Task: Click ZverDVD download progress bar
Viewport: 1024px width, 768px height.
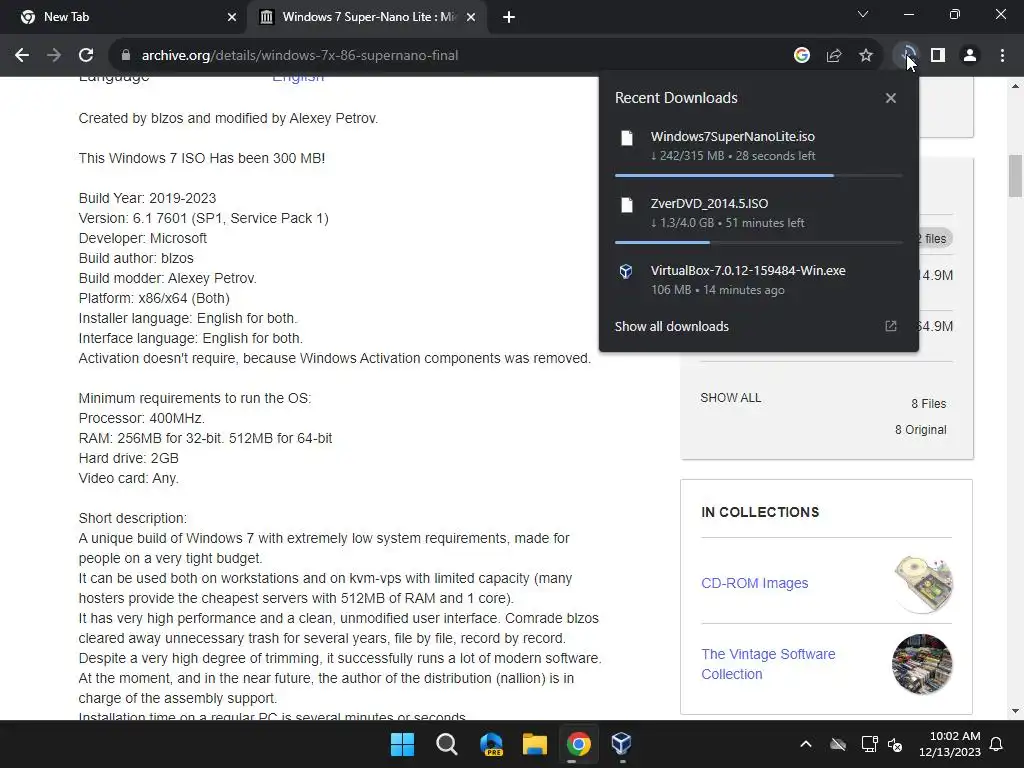Action: [758, 242]
